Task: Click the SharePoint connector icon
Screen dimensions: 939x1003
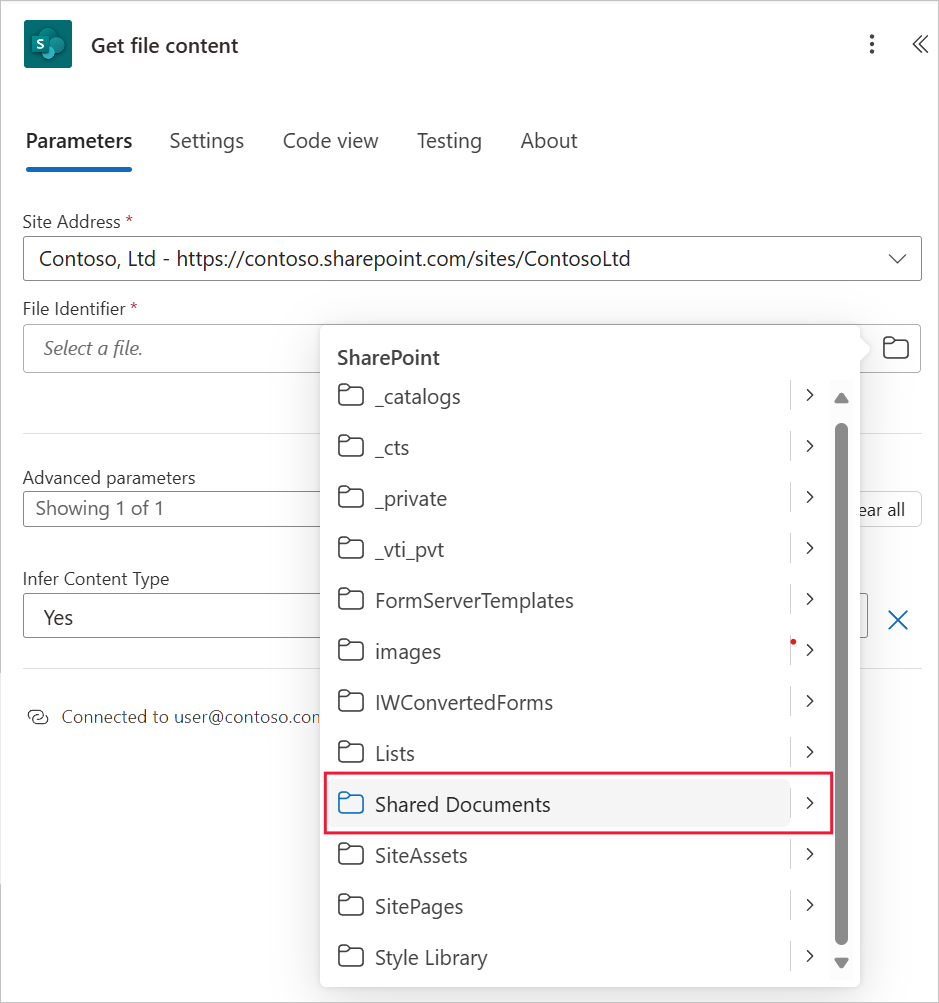Action: tap(48, 45)
